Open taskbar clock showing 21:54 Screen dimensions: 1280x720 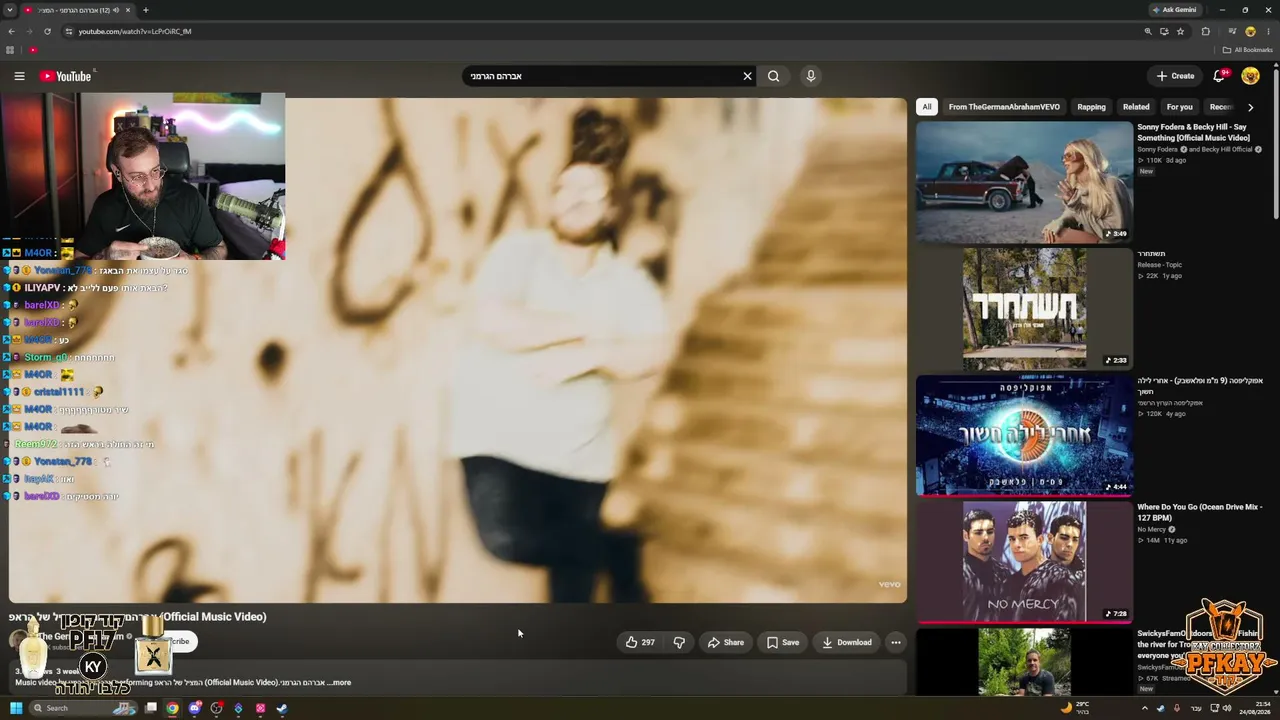[x=1256, y=708]
